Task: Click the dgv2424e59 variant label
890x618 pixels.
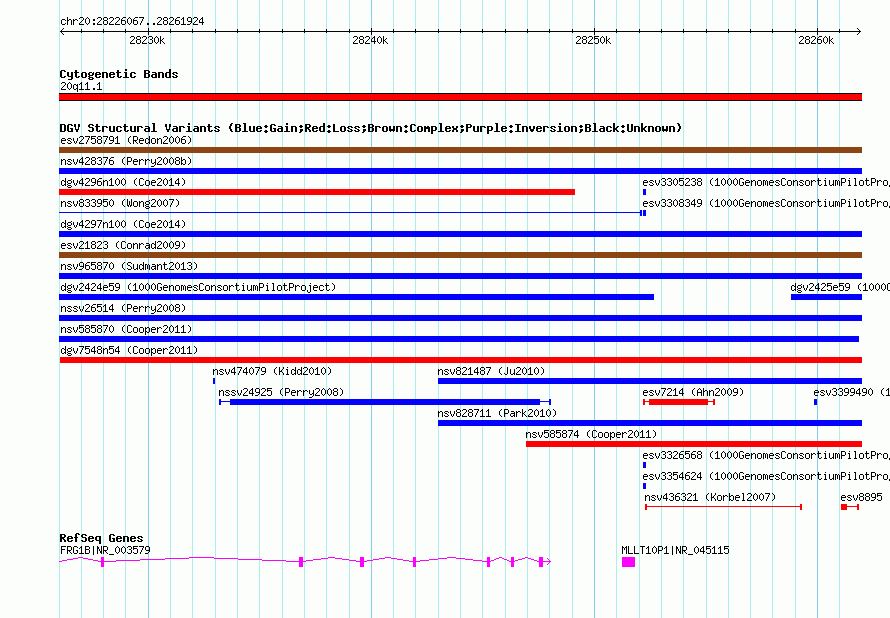Action: (198, 287)
